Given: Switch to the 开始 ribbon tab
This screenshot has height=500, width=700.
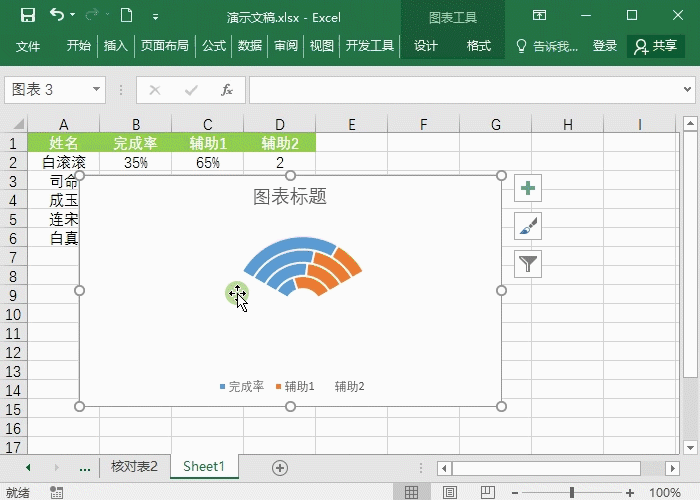Looking at the screenshot, I should pyautogui.click(x=79, y=46).
